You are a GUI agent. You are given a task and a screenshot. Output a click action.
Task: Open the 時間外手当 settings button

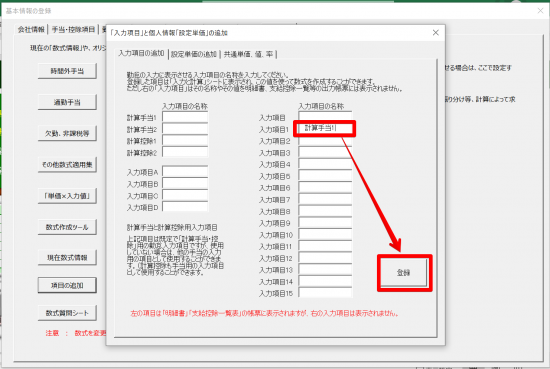point(67,71)
